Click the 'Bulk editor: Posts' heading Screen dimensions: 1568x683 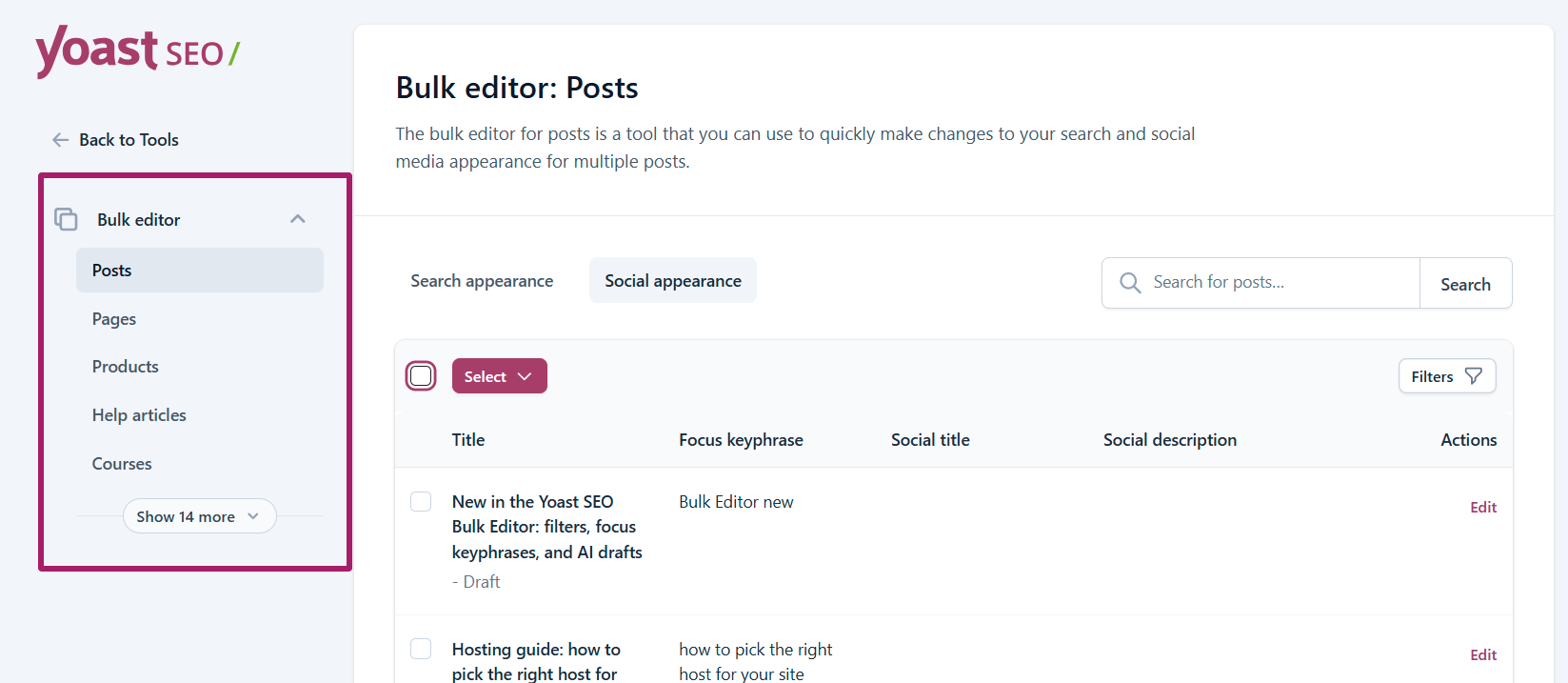click(x=517, y=88)
